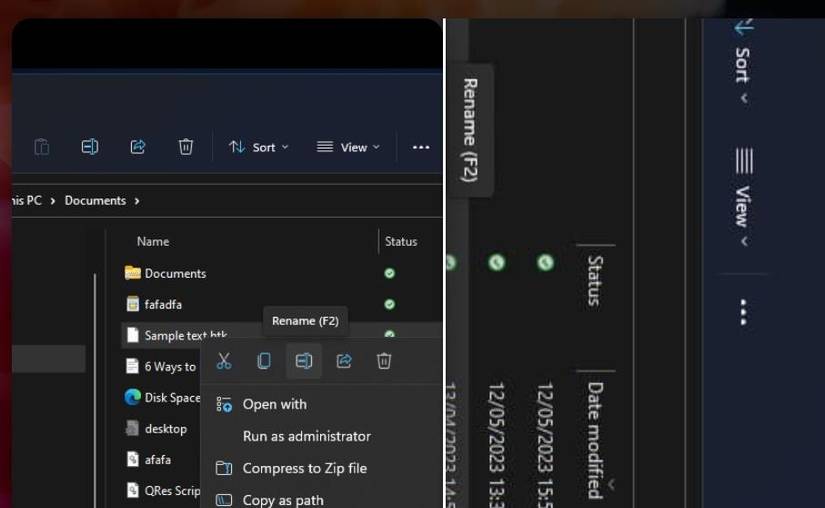
Task: Click the Documents folder icon in the list
Action: [x=133, y=273]
